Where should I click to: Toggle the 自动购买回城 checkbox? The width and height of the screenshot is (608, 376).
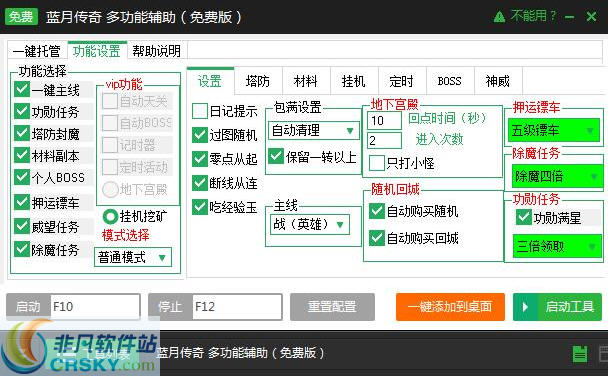(x=377, y=238)
